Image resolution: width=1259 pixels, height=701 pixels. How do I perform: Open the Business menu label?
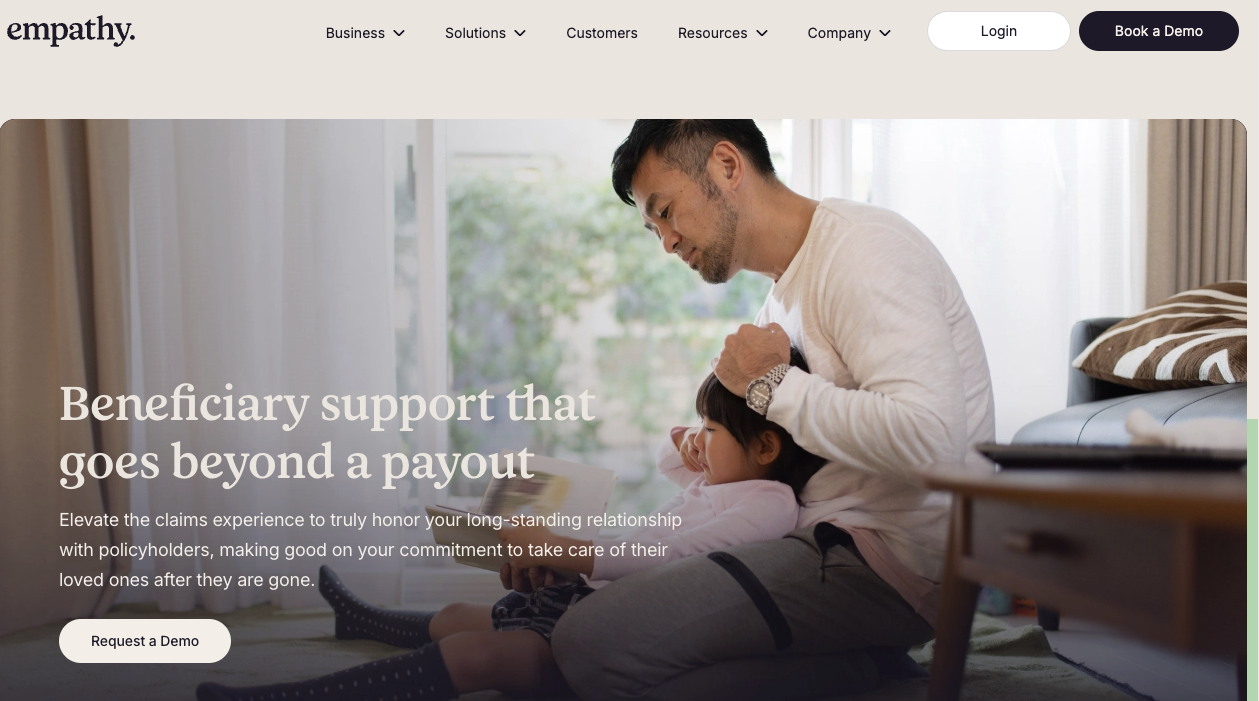point(355,33)
